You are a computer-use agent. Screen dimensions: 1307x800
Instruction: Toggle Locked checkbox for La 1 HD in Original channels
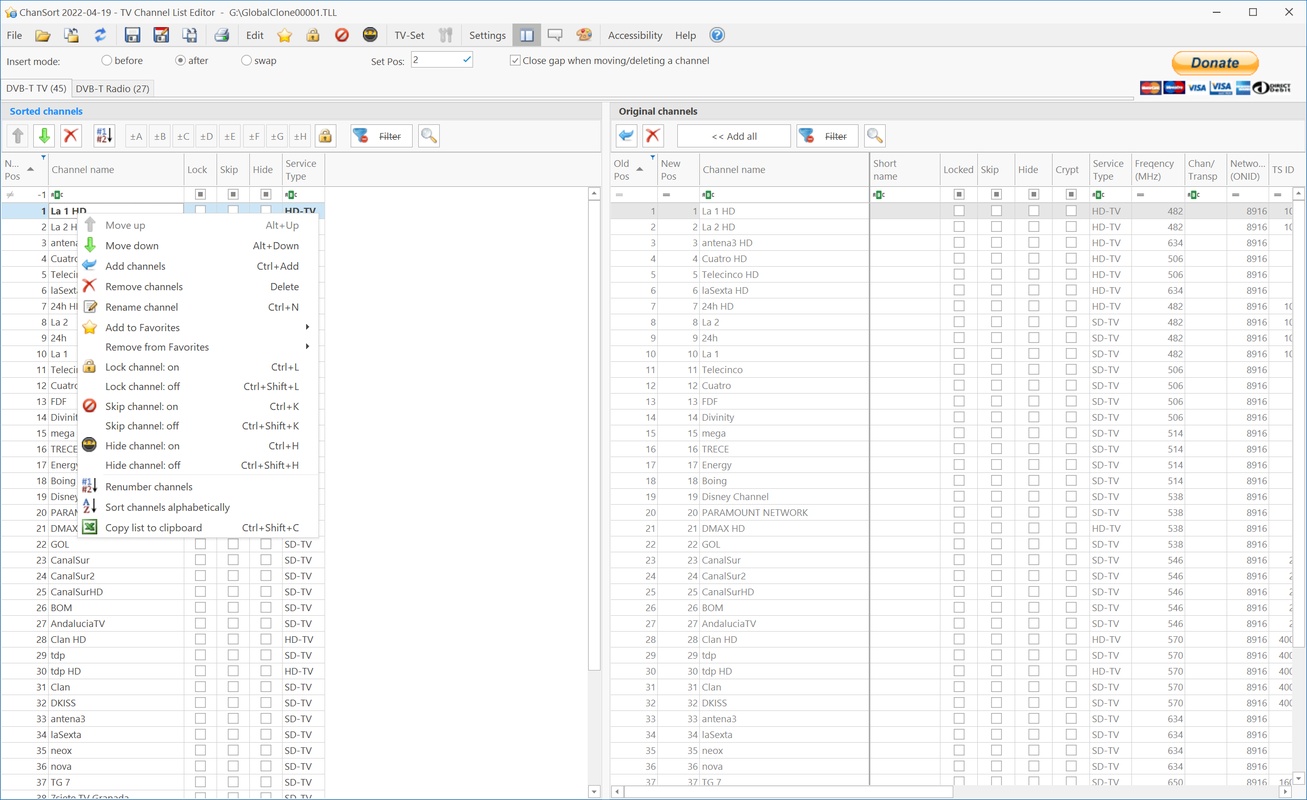tap(959, 211)
